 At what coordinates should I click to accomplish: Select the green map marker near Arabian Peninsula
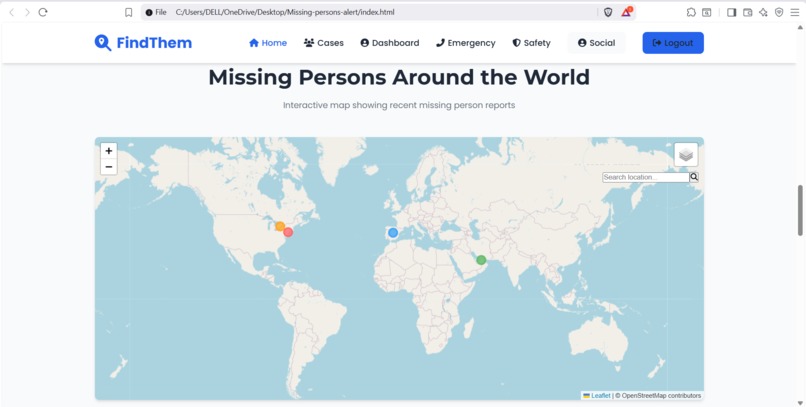(x=481, y=260)
